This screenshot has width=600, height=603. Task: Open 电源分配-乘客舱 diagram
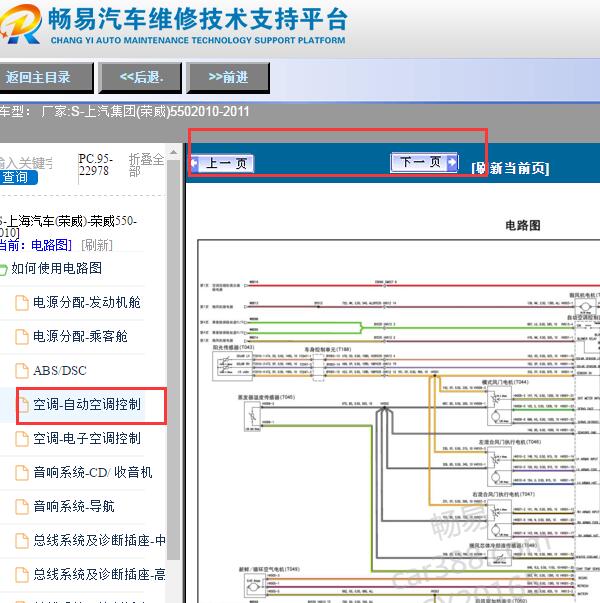pyautogui.click(x=80, y=336)
